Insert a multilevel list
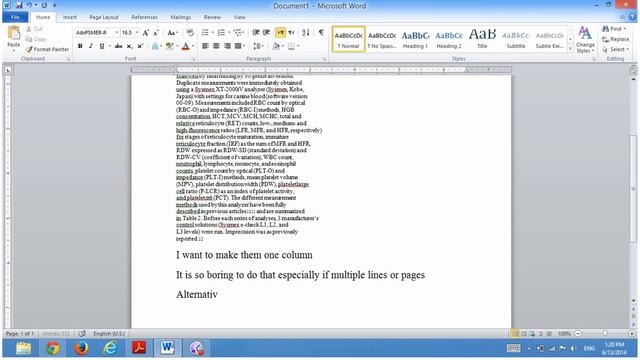 (x=238, y=33)
